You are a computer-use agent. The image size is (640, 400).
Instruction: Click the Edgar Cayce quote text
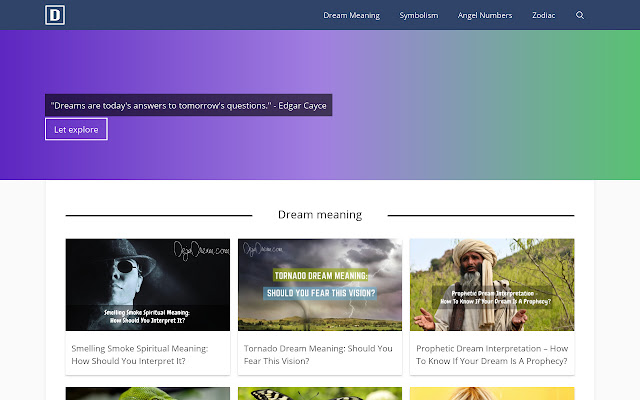point(189,105)
